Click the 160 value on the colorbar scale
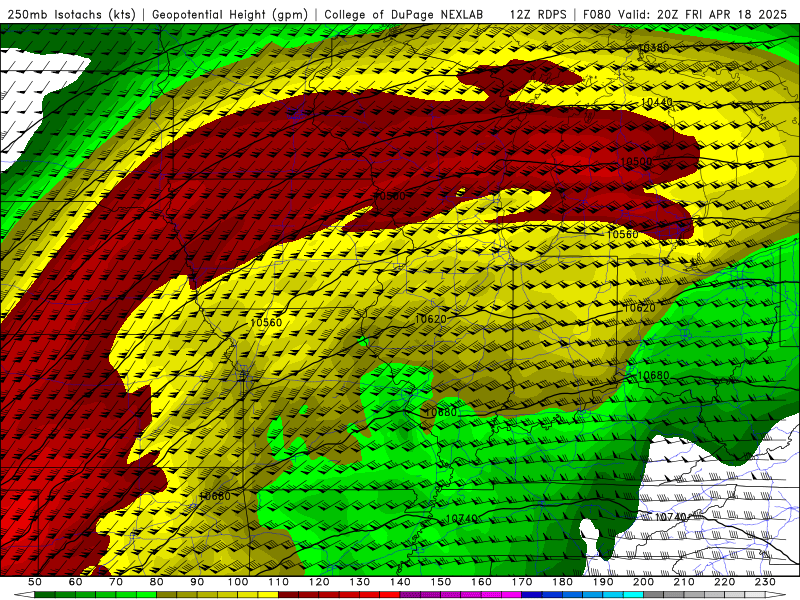800x600 pixels. [481, 582]
